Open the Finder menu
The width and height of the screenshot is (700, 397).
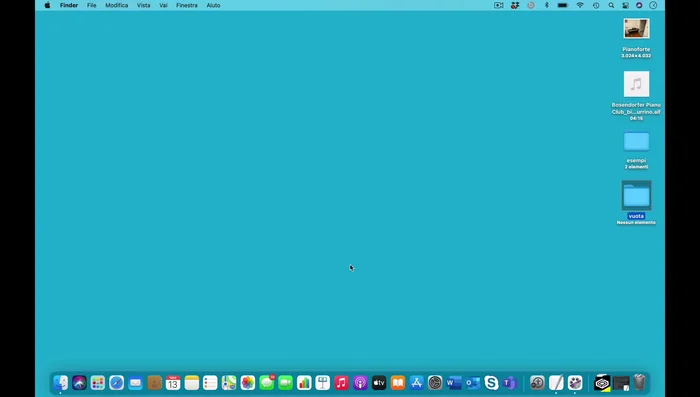click(69, 5)
